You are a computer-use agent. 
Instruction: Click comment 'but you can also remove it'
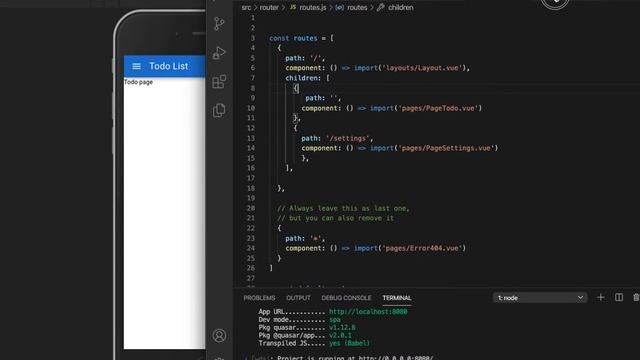(x=336, y=218)
